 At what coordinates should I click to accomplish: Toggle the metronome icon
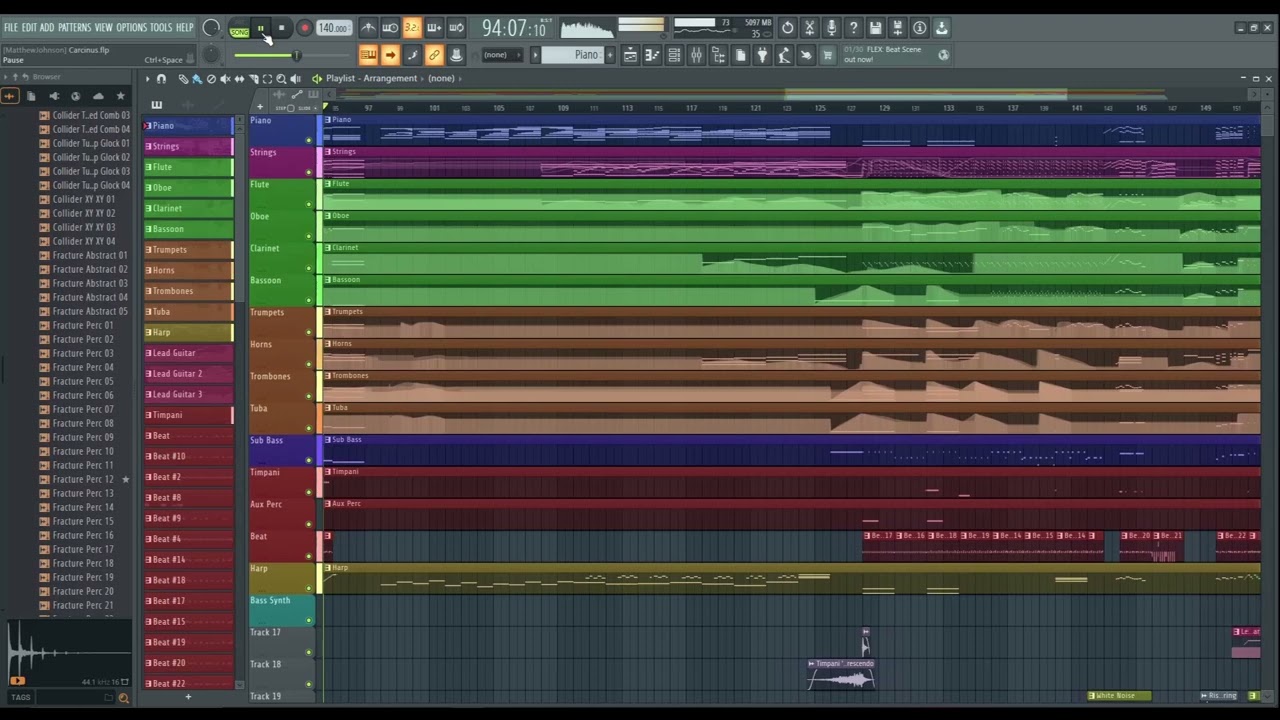click(x=368, y=28)
